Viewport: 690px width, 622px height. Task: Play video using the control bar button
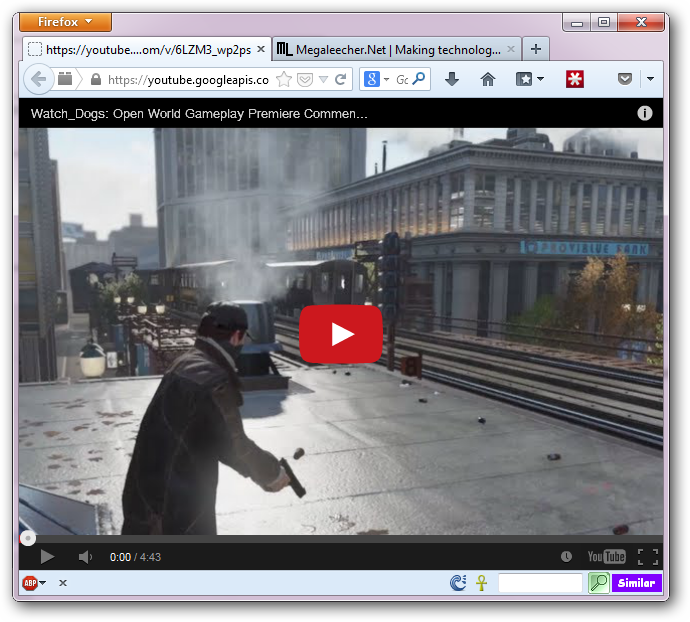[47, 557]
